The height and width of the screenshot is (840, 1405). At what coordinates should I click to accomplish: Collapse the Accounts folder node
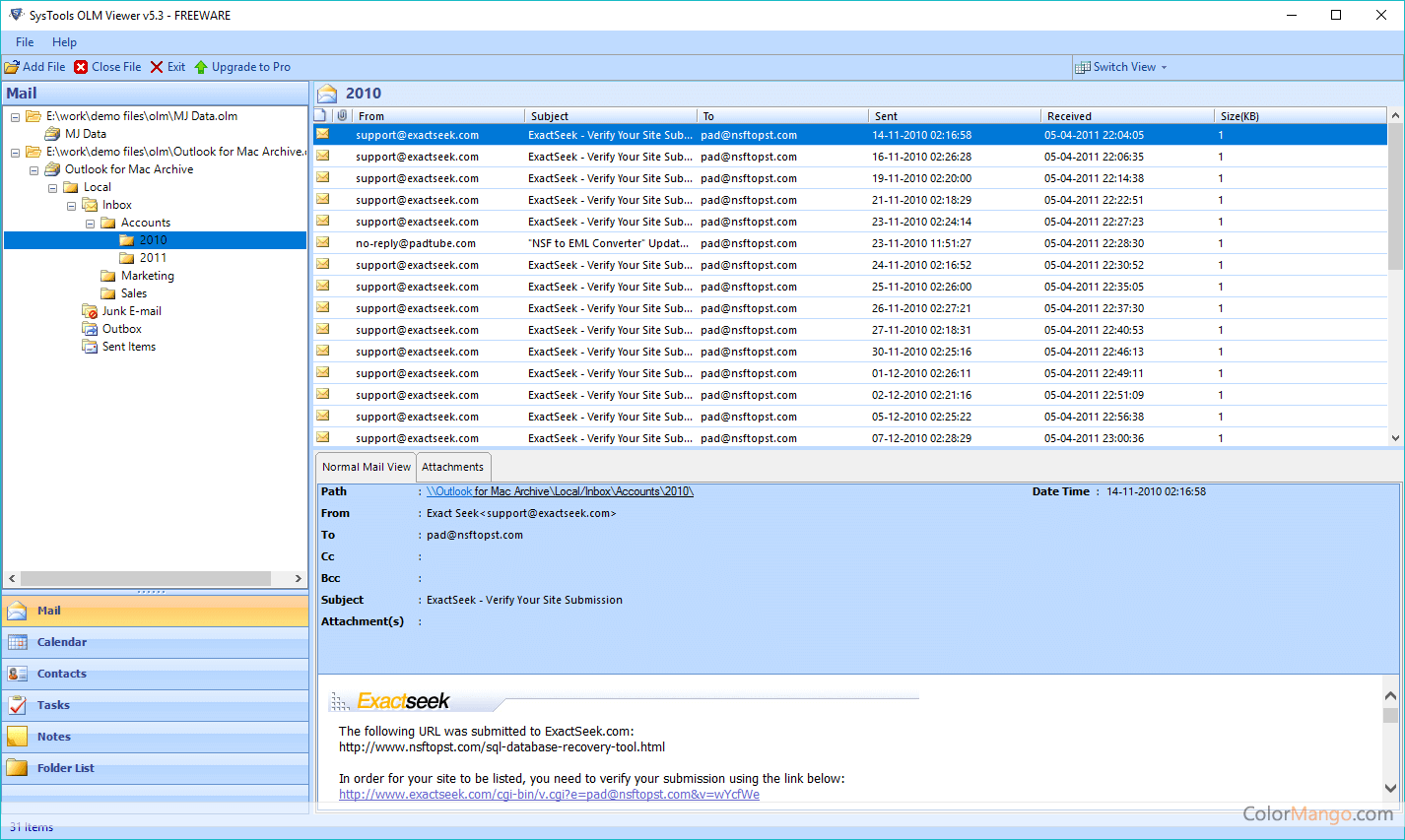pos(90,224)
